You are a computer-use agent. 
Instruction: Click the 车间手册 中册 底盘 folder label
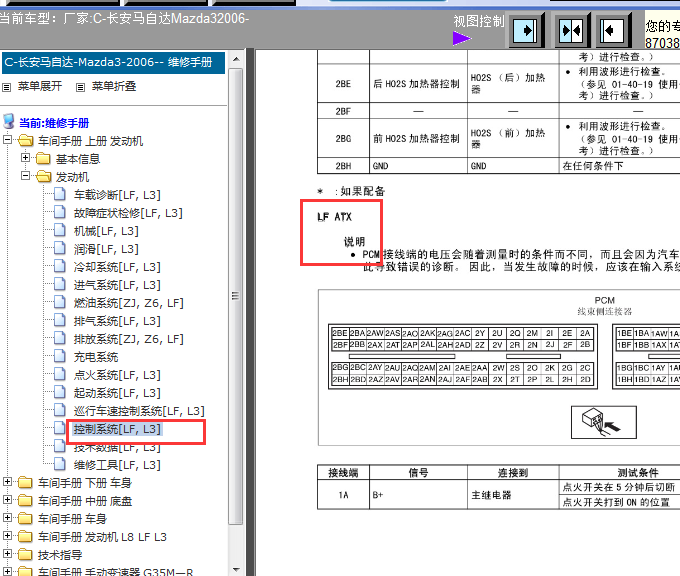click(x=85, y=501)
